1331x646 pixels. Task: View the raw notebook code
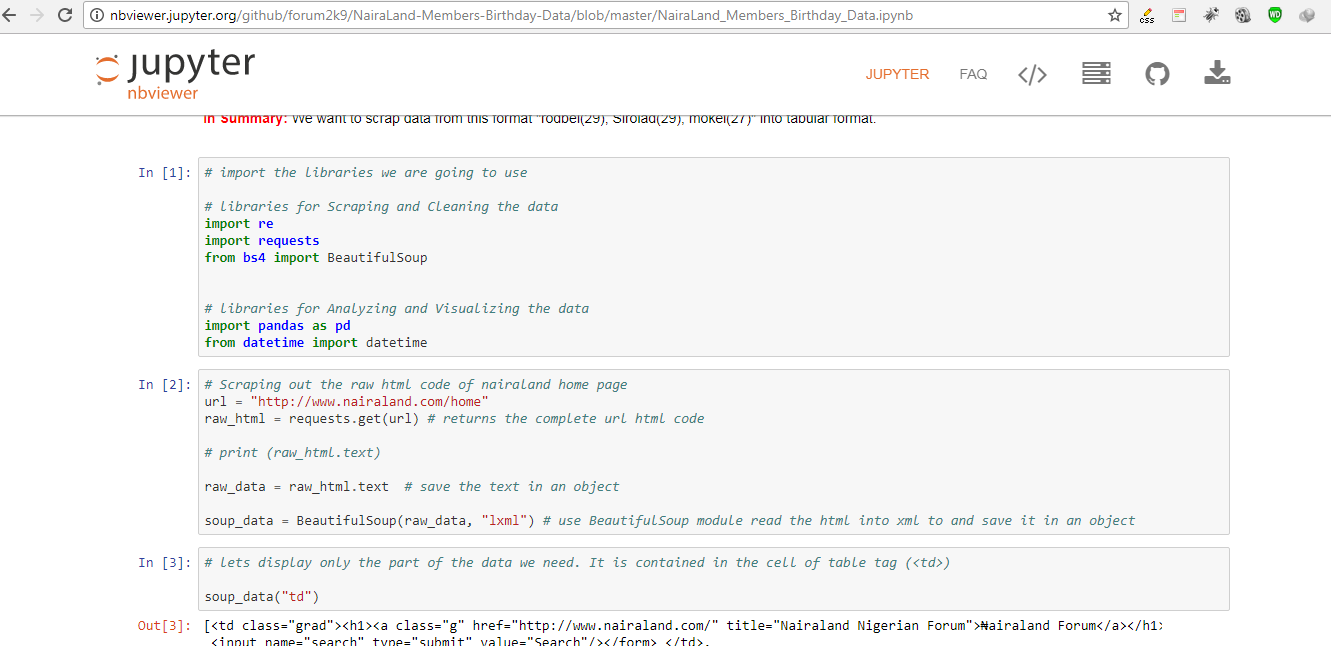(1032, 73)
